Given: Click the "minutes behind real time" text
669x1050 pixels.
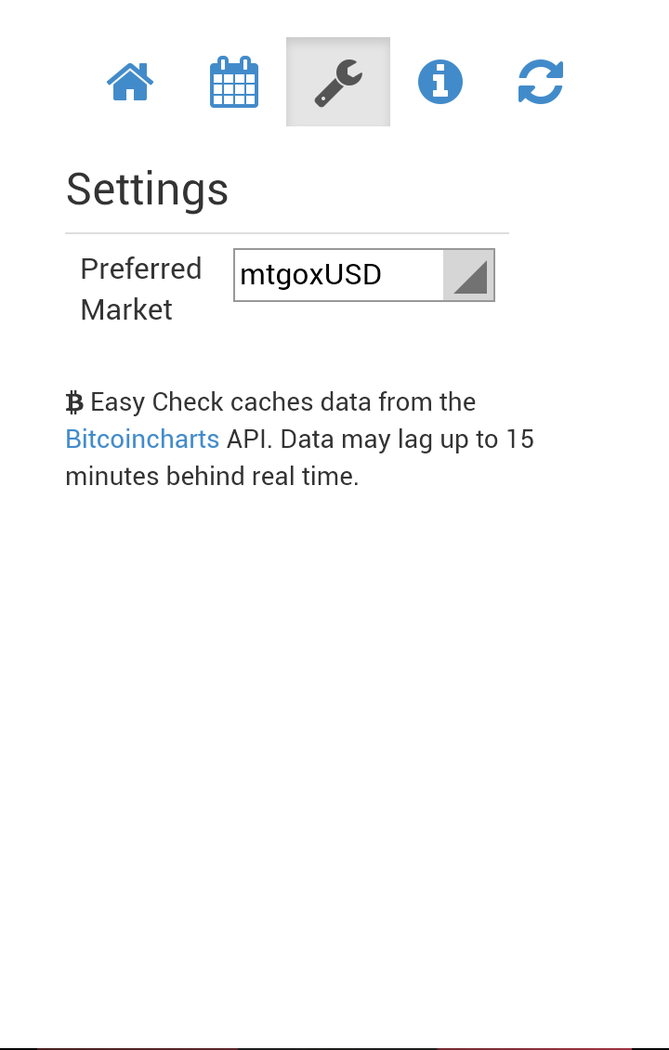Looking at the screenshot, I should point(212,476).
